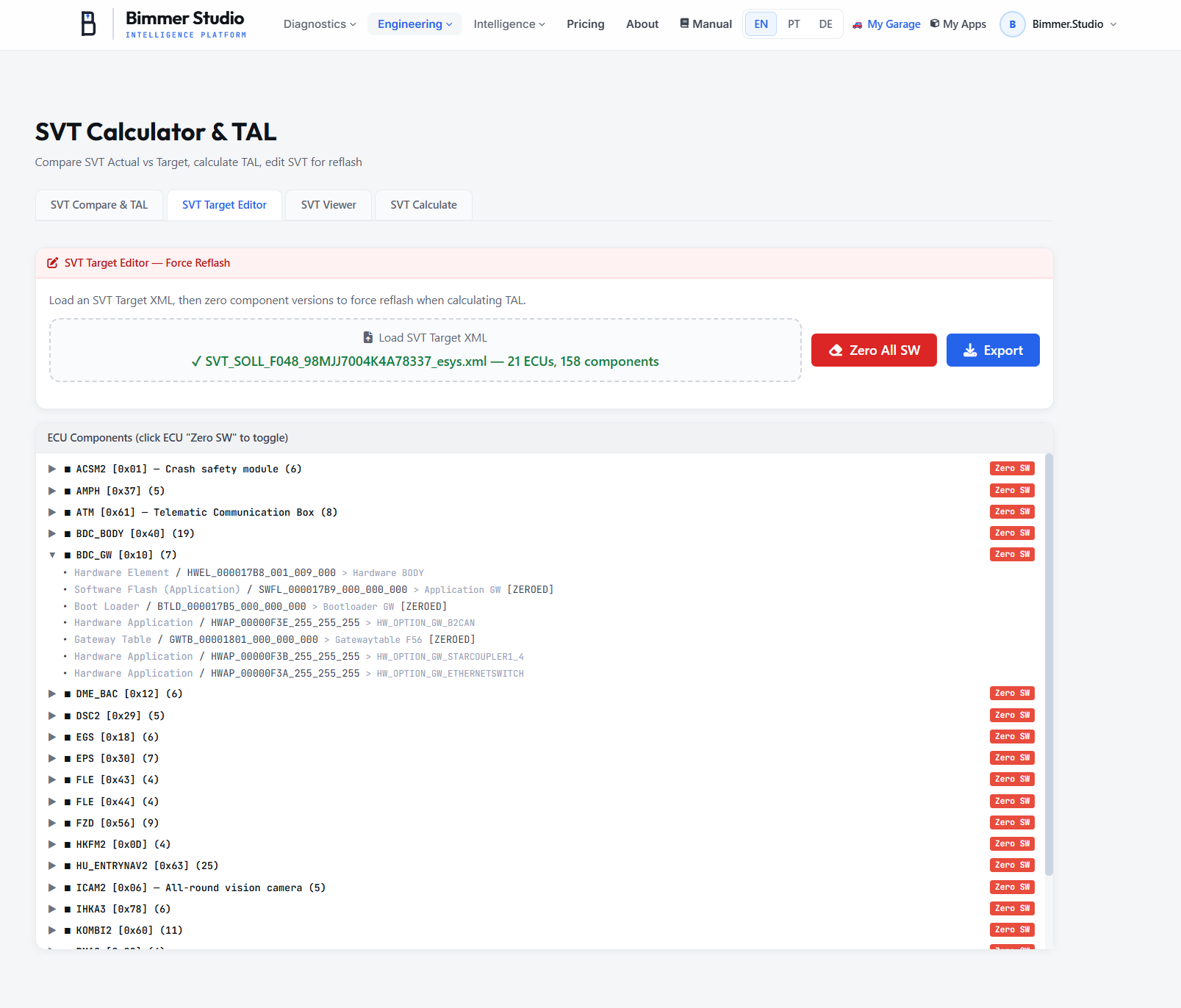Click the Load SVT Target XML file icon
This screenshot has height=1008, width=1181.
368,338
